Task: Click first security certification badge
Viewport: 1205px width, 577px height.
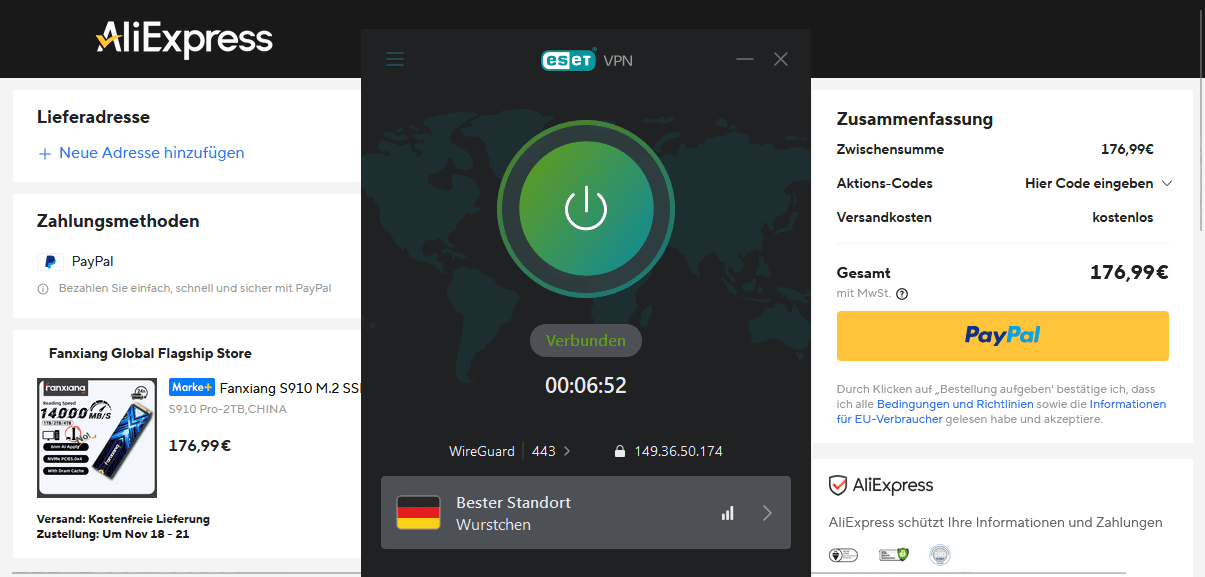Action: click(843, 554)
